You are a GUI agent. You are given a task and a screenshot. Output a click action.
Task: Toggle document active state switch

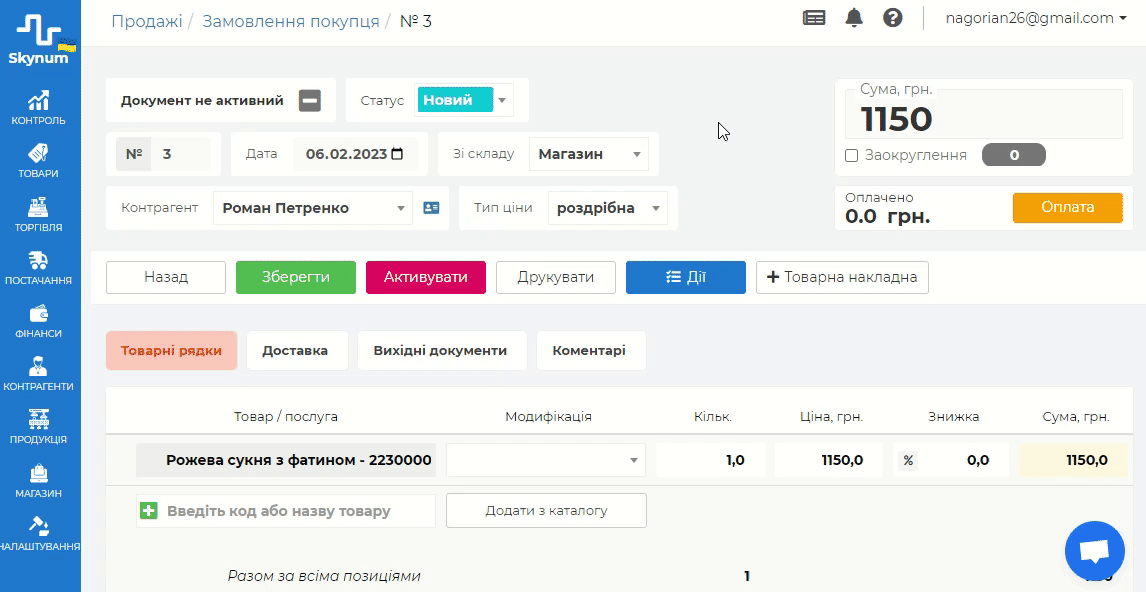pyautogui.click(x=310, y=100)
